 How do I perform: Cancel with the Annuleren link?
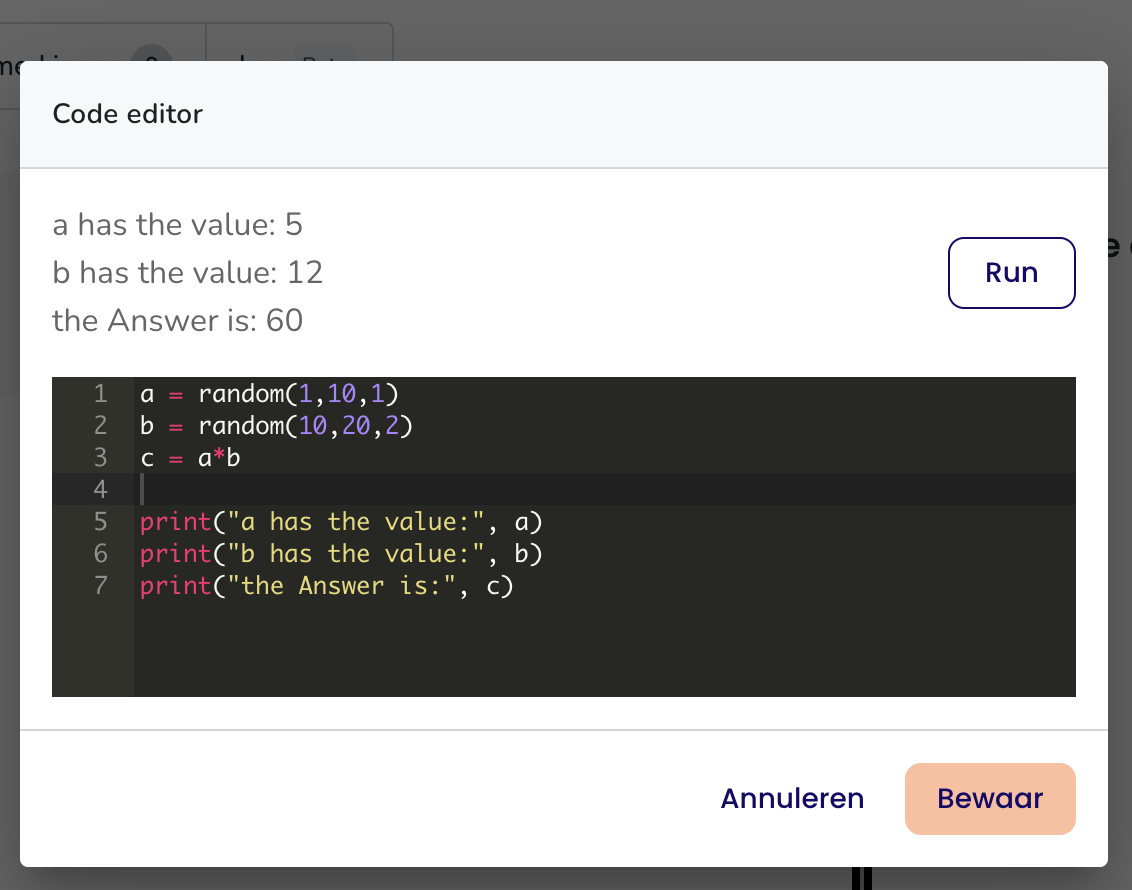click(792, 798)
